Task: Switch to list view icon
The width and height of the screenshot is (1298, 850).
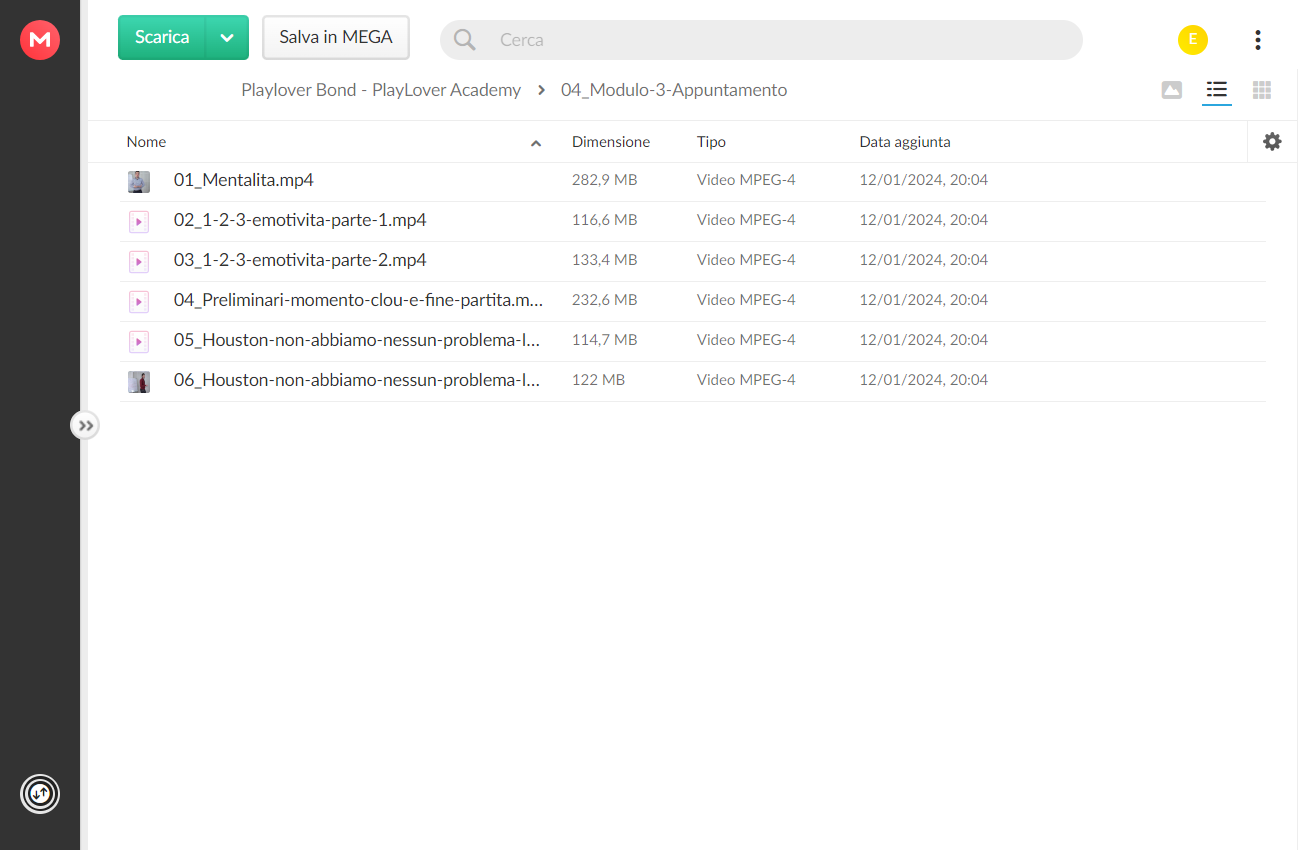Action: [1216, 90]
